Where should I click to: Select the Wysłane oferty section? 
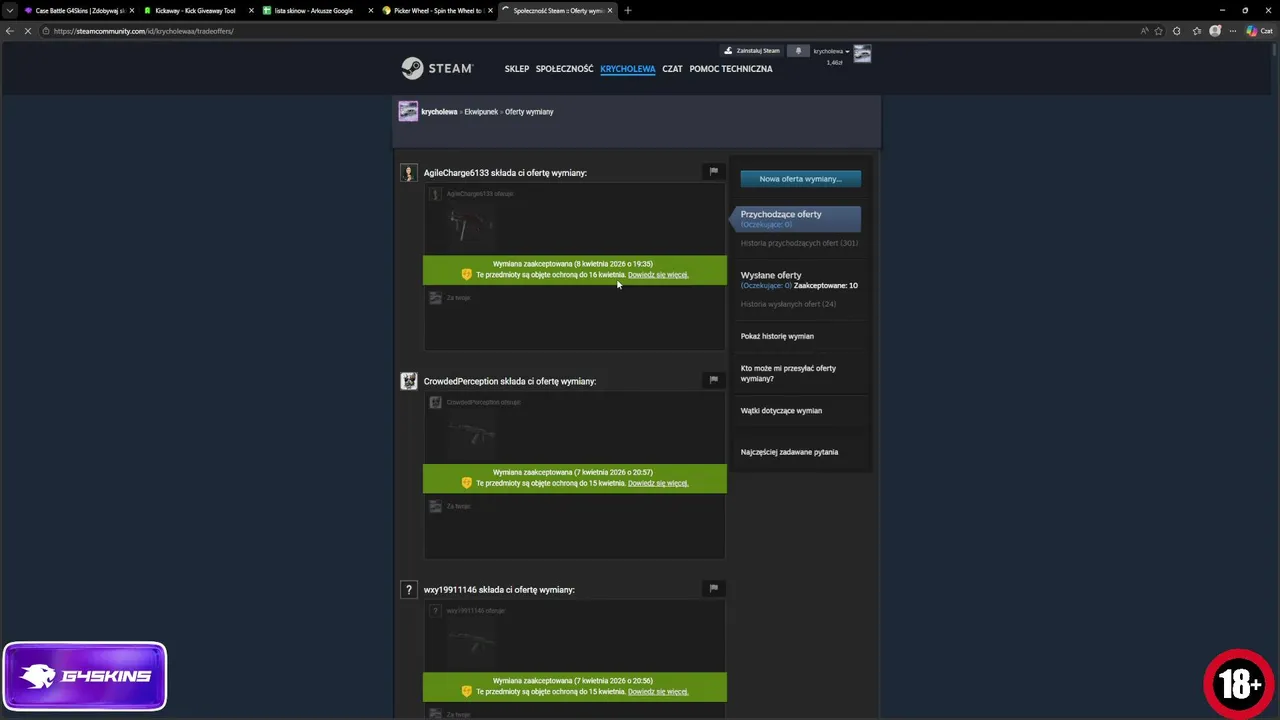[771, 275]
